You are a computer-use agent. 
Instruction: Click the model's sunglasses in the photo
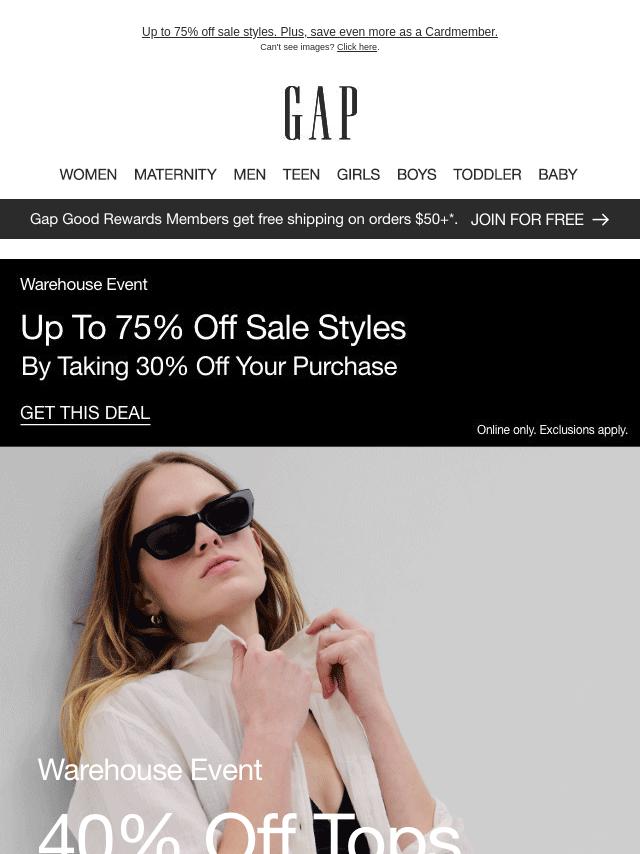click(x=192, y=524)
